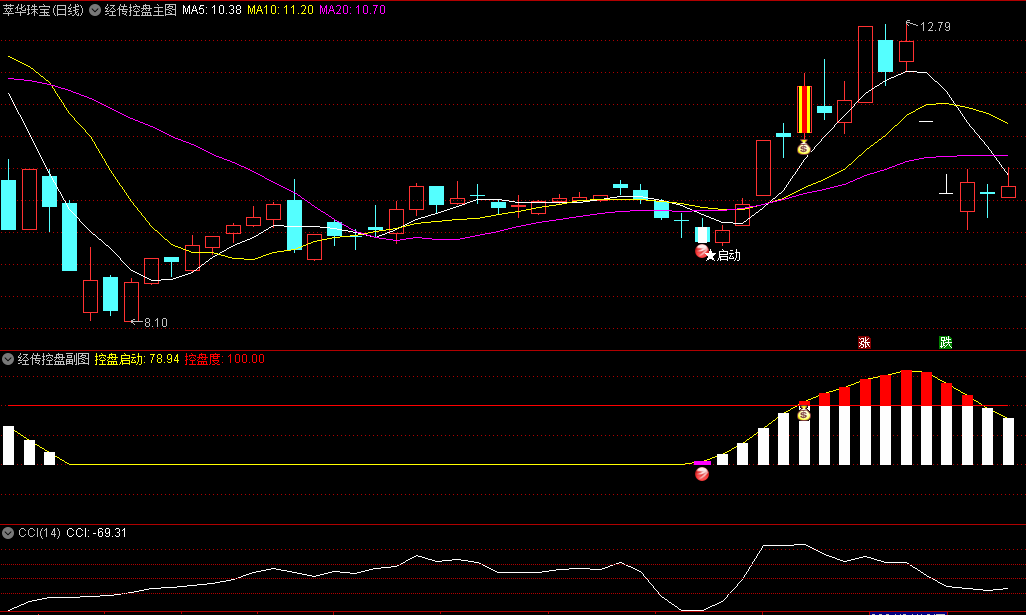Click the green 跌 tag
Screen dimensions: 1026x615
946,342
